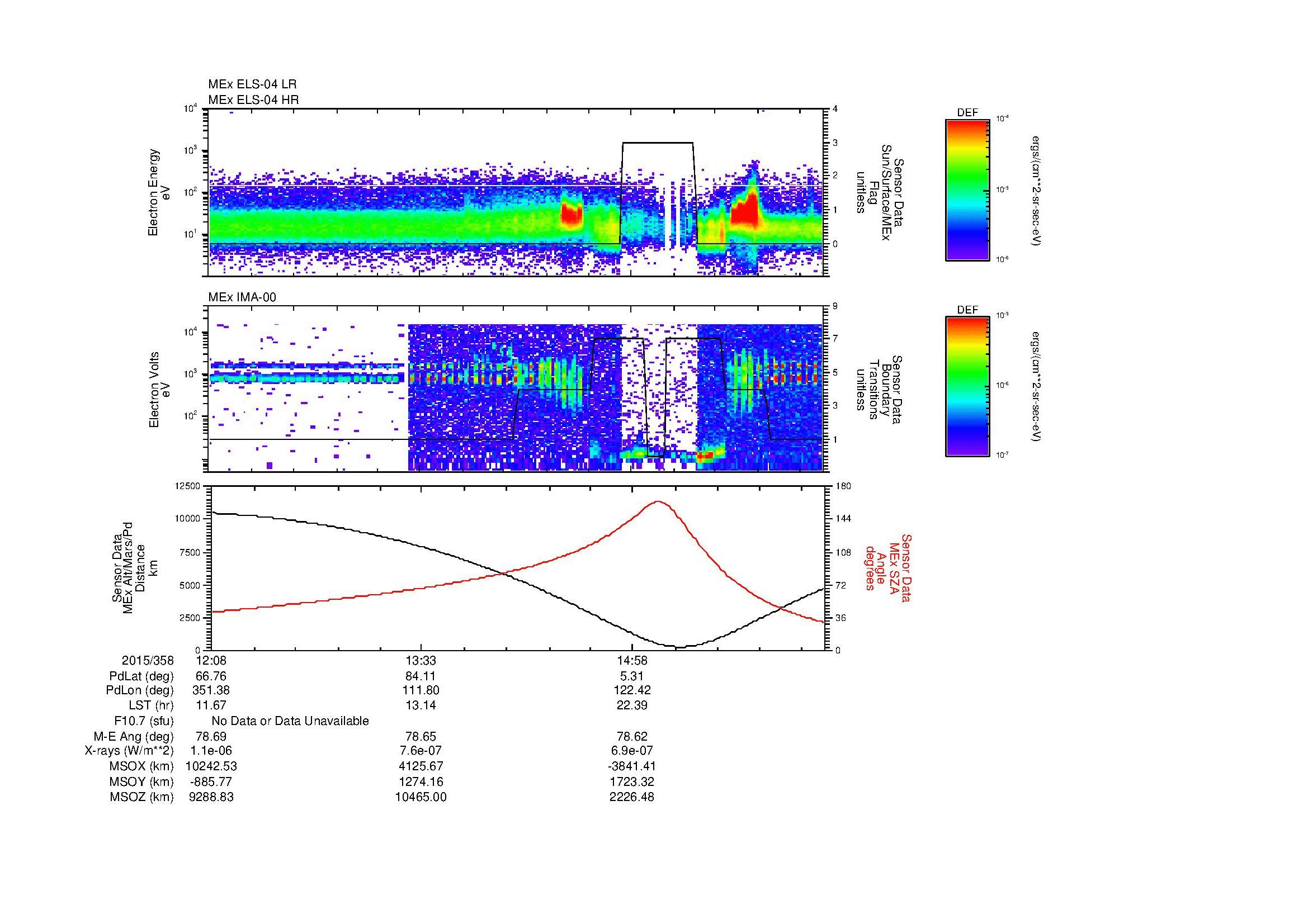Click the X-rays value '1.1e-06'
This screenshot has width=1308, height=924.
(211, 751)
